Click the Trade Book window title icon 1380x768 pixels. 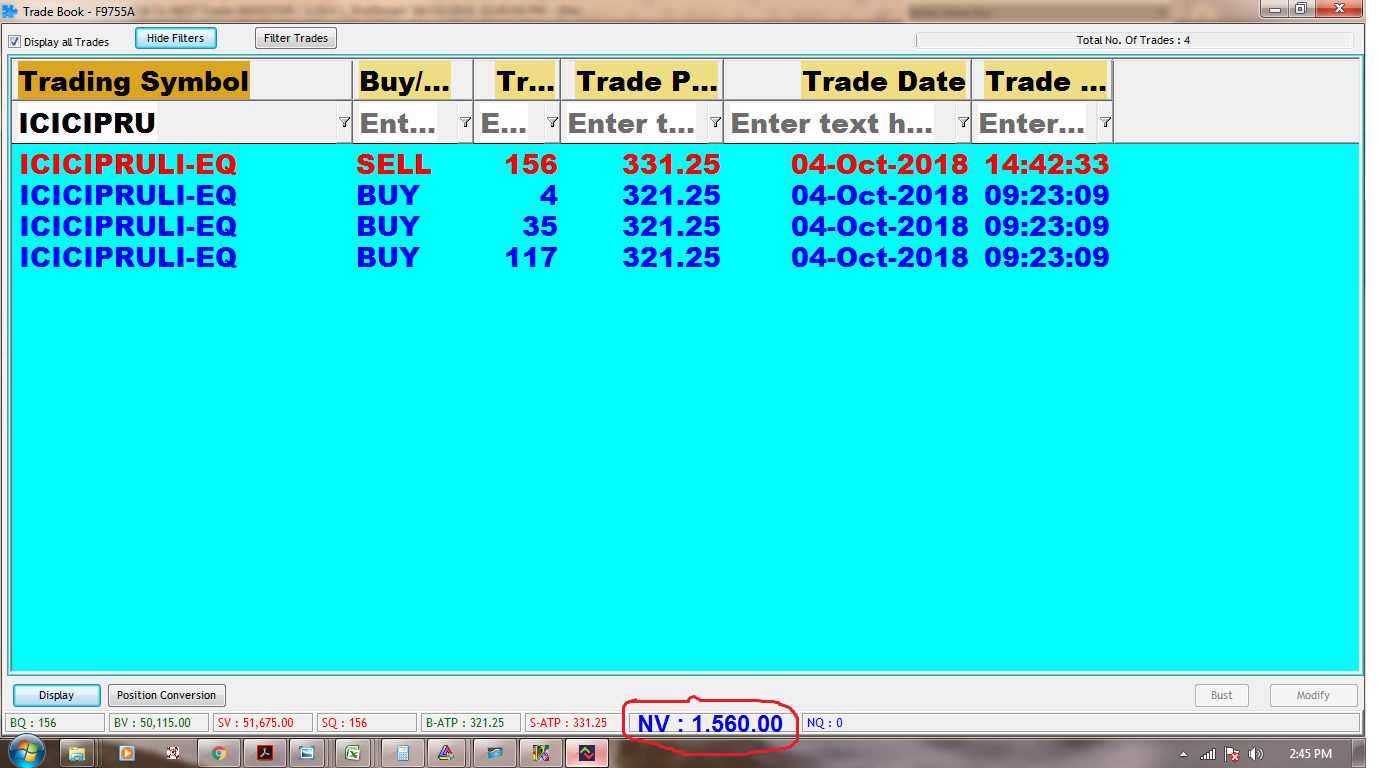[9, 12]
